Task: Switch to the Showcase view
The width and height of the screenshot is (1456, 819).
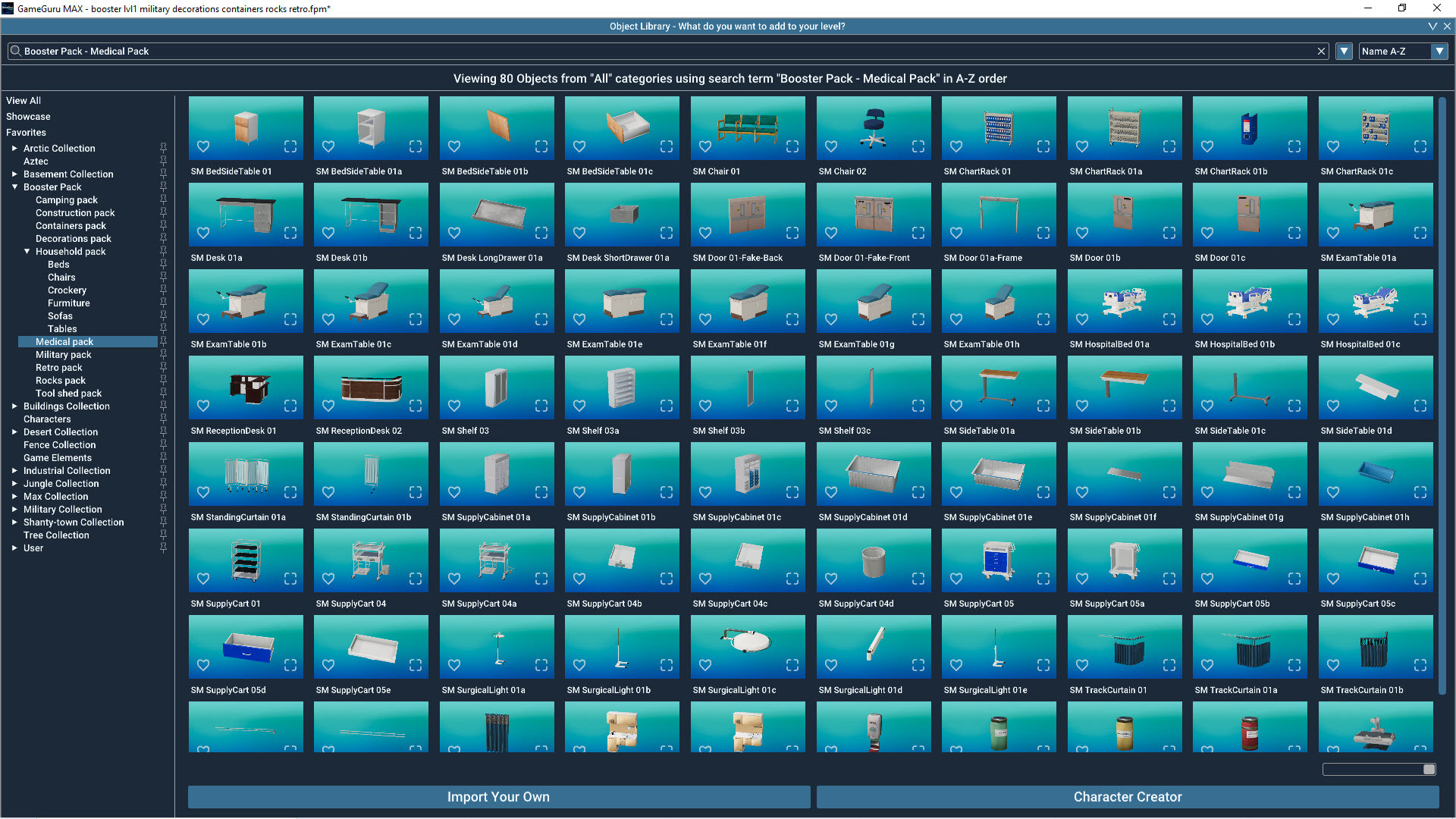Action: 28,116
